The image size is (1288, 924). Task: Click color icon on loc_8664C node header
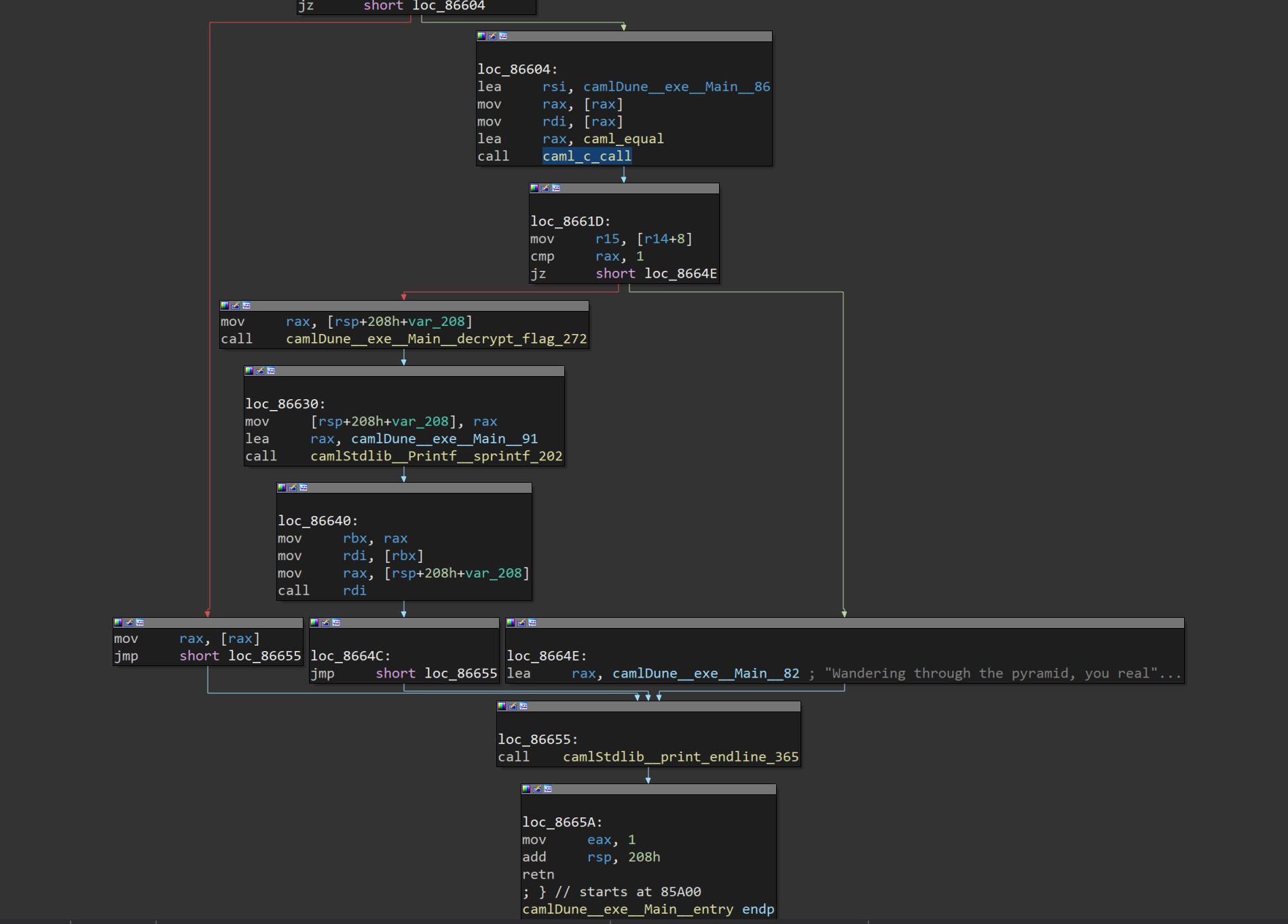coord(314,623)
